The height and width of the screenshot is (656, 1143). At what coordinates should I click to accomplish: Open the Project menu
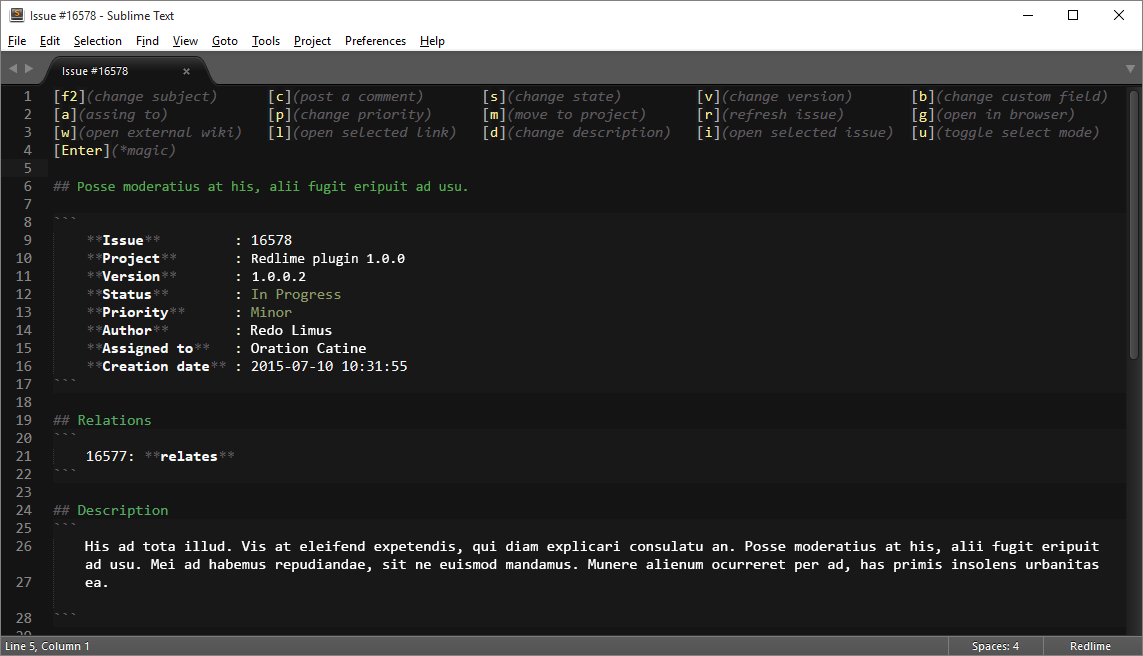point(312,41)
